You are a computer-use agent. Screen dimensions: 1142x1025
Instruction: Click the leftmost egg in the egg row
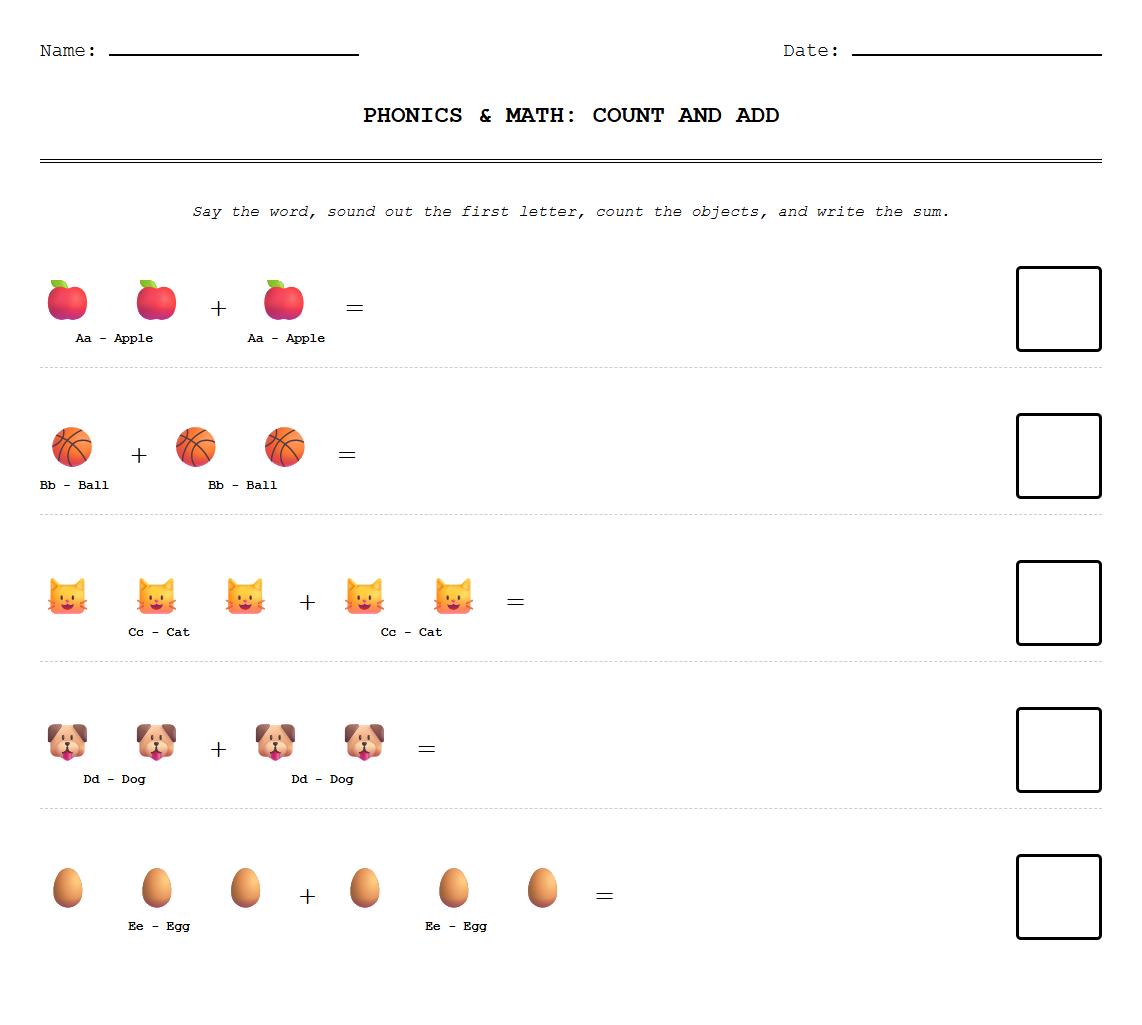[67, 888]
